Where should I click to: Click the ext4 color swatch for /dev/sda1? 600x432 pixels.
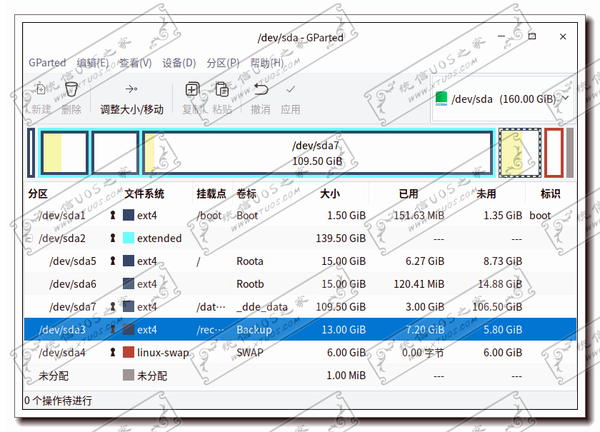pyautogui.click(x=128, y=215)
